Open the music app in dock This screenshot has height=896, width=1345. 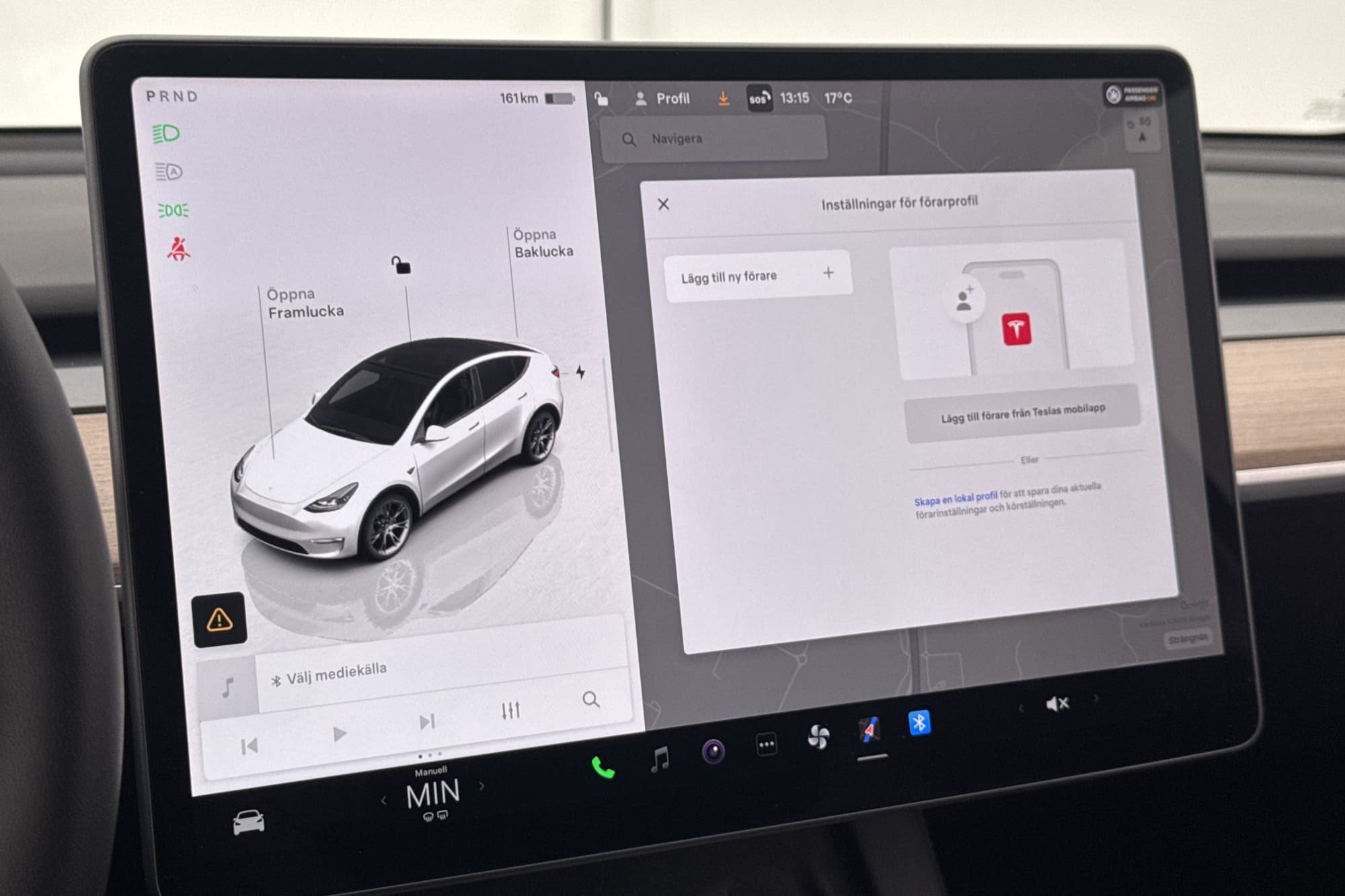[x=660, y=759]
